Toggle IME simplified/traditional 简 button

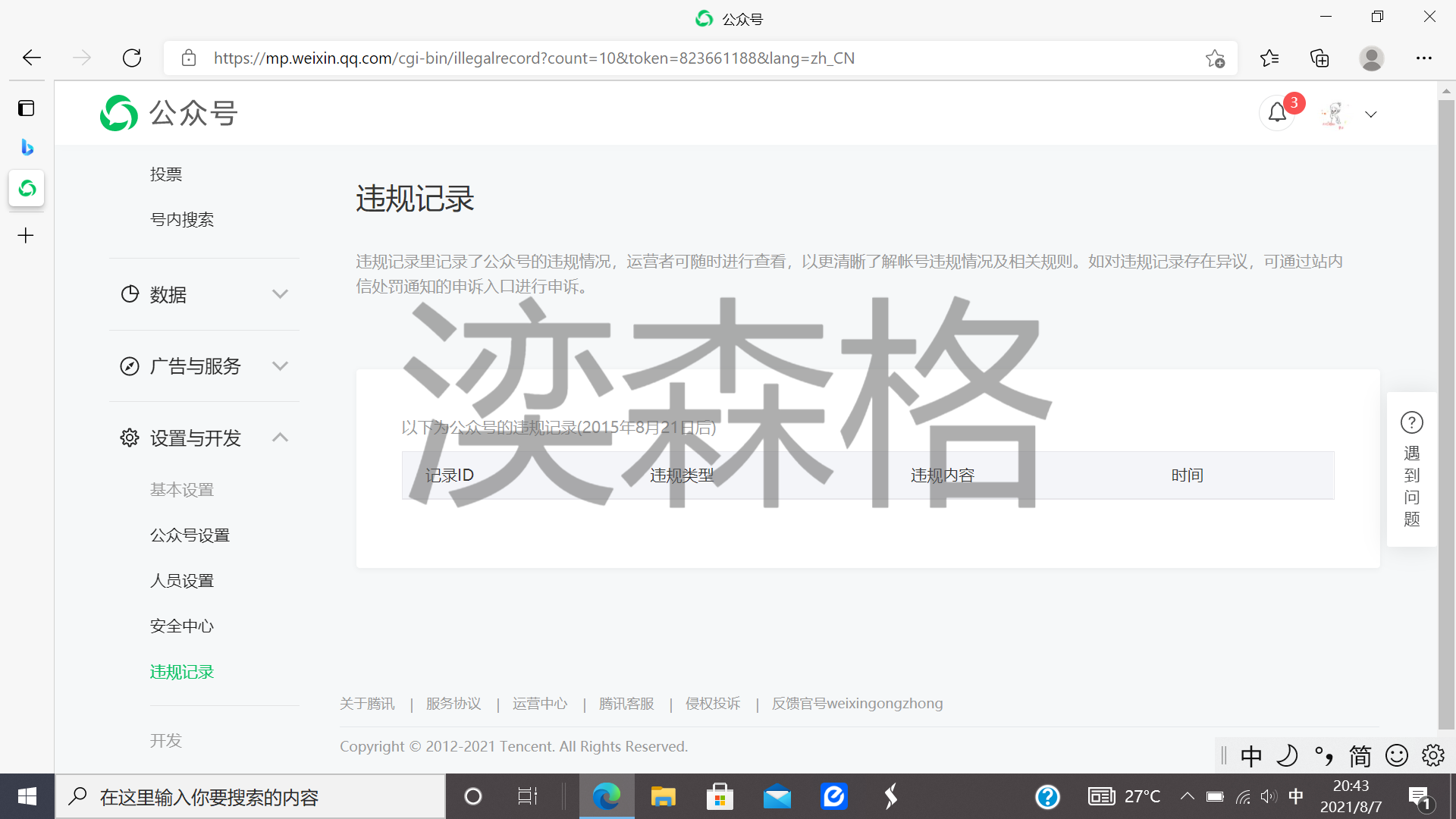(1360, 755)
